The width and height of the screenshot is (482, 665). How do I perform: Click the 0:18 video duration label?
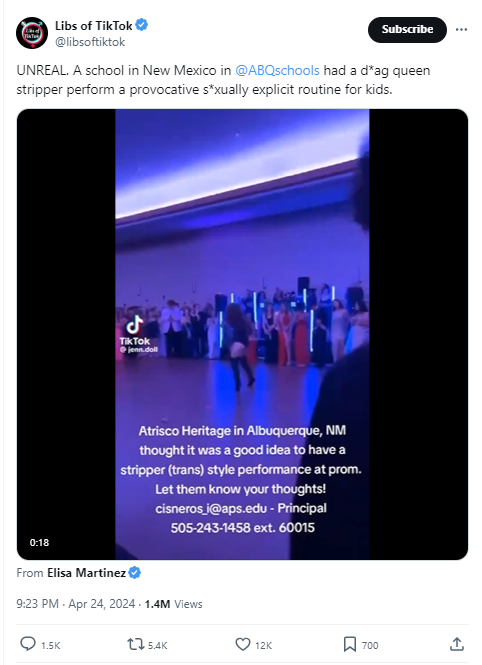(39, 542)
